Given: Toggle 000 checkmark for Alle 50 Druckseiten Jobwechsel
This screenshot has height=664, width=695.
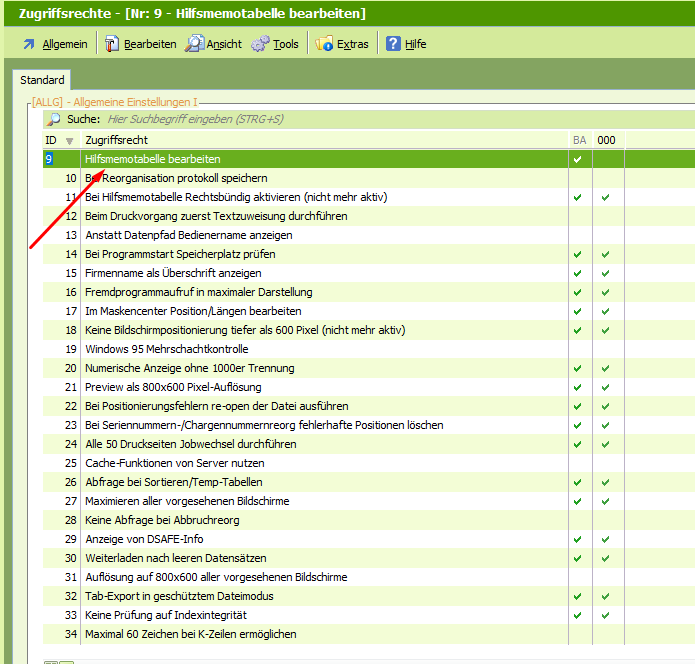Looking at the screenshot, I should click(605, 445).
